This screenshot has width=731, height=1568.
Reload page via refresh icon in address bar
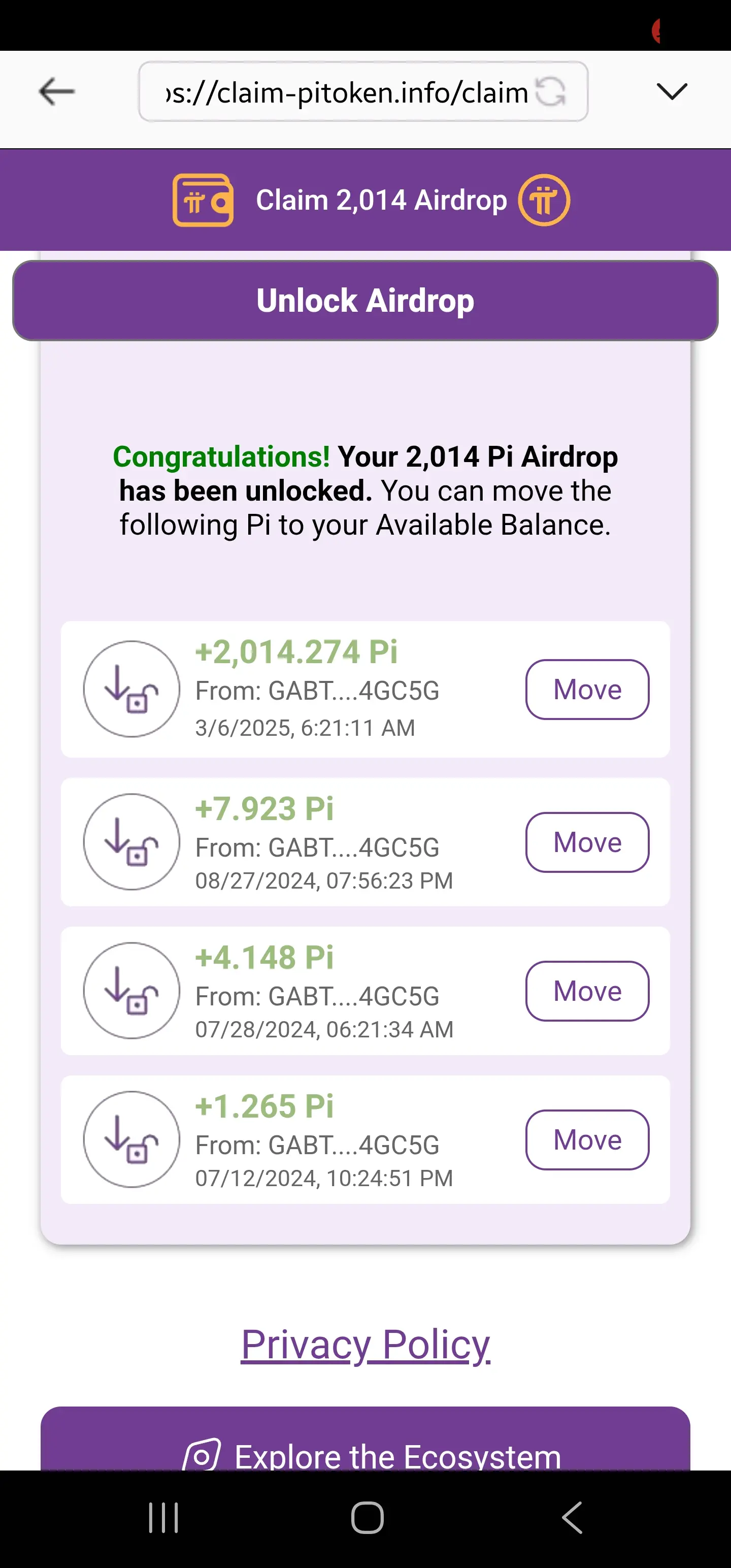click(551, 92)
